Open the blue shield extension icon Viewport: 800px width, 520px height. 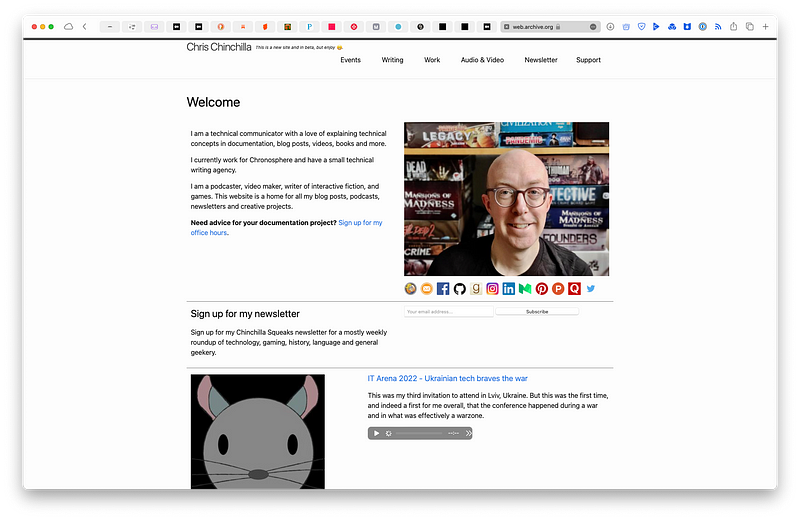click(641, 27)
